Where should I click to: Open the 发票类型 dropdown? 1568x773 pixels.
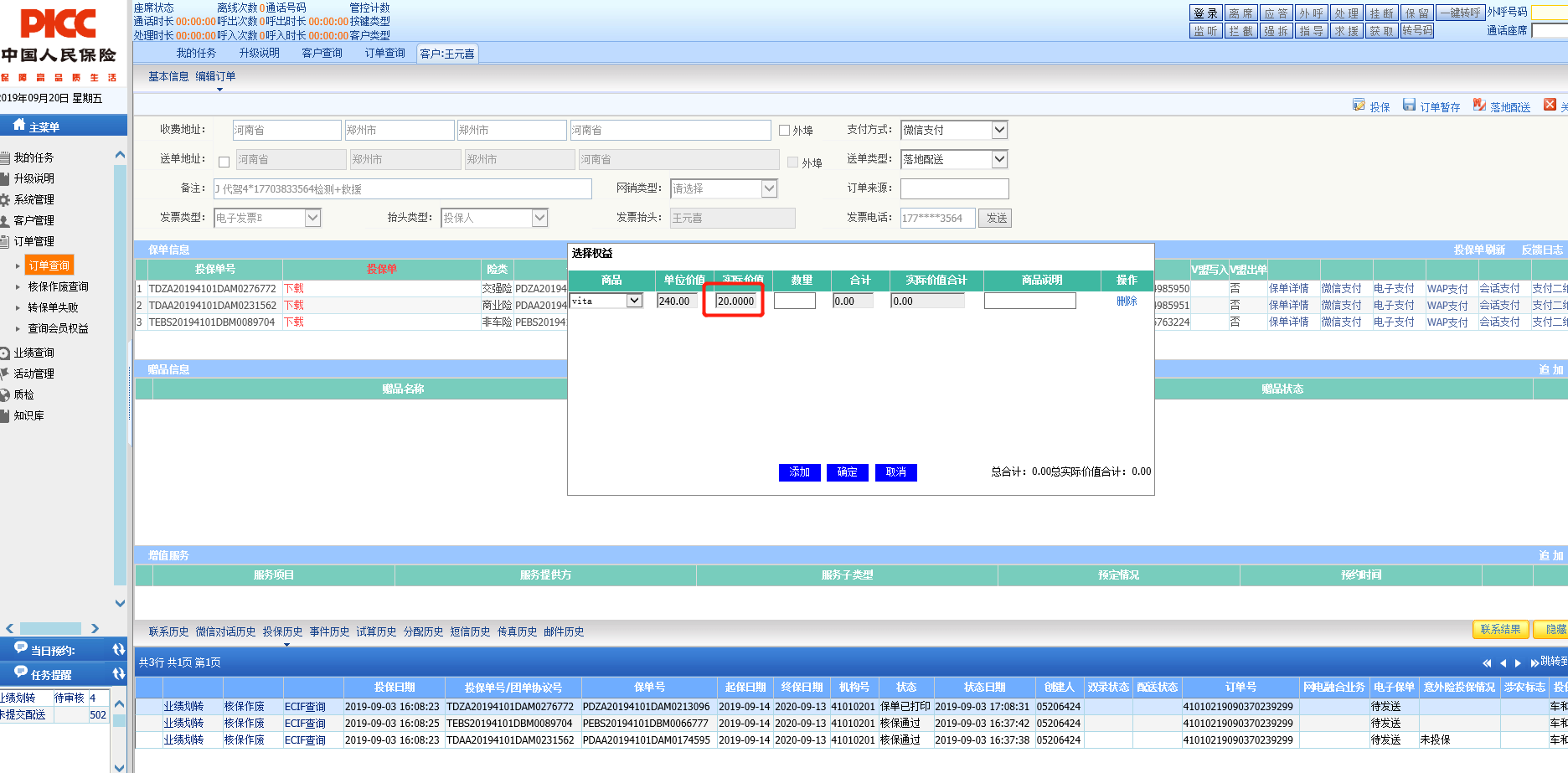coord(312,218)
